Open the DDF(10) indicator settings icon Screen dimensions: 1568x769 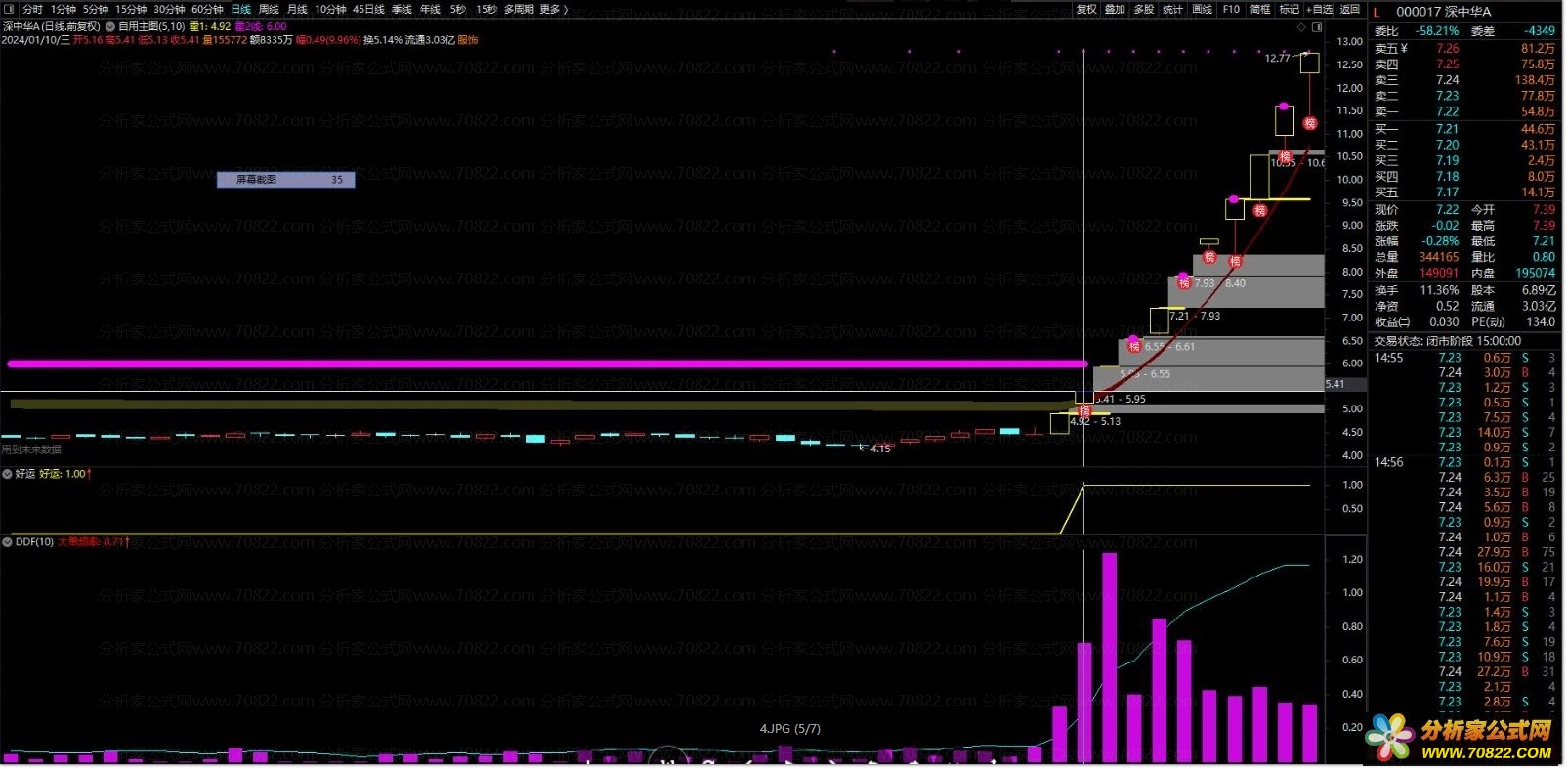point(8,541)
